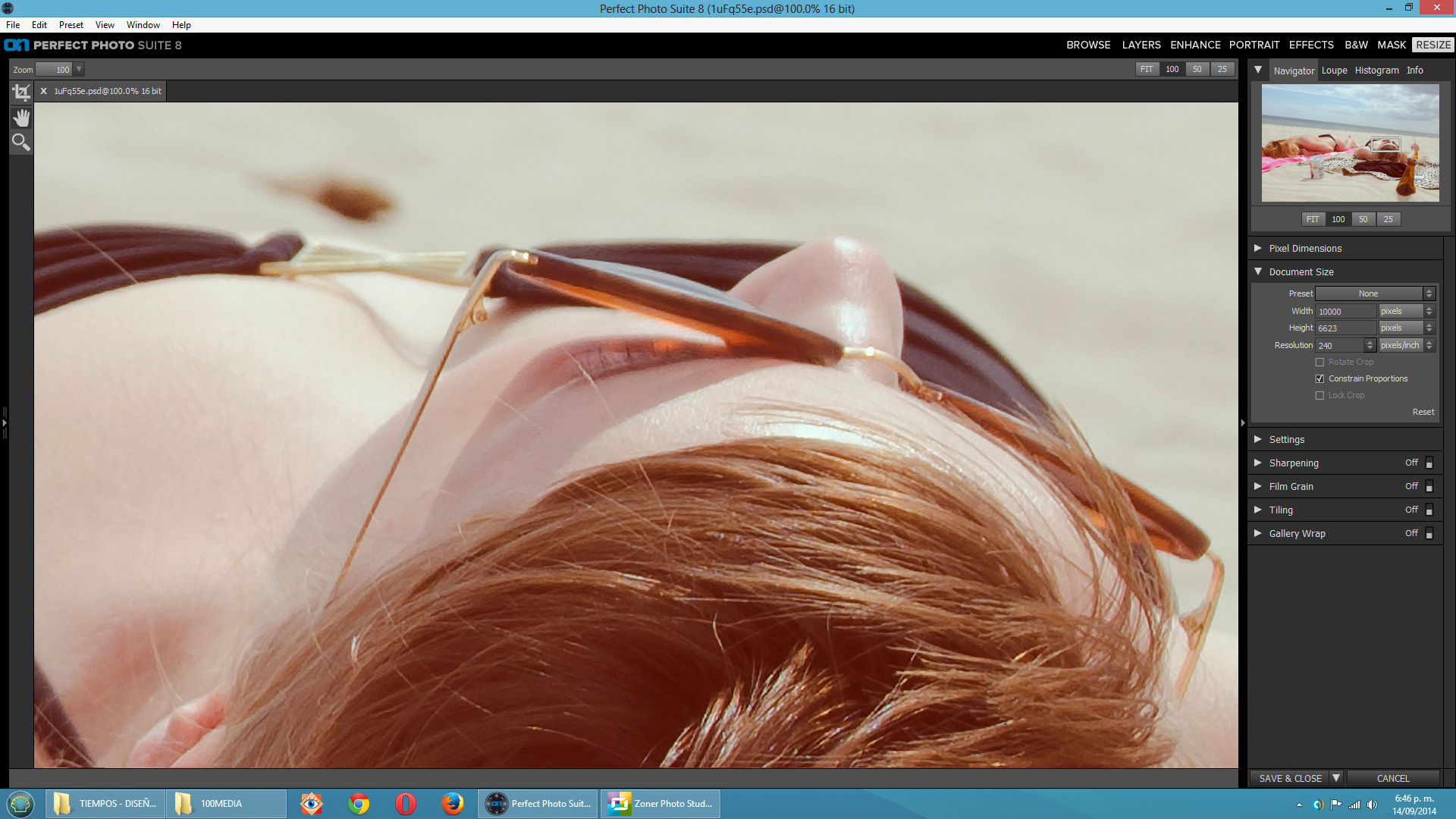Viewport: 1456px width, 819px height.
Task: Open the File menu
Action: point(13,25)
